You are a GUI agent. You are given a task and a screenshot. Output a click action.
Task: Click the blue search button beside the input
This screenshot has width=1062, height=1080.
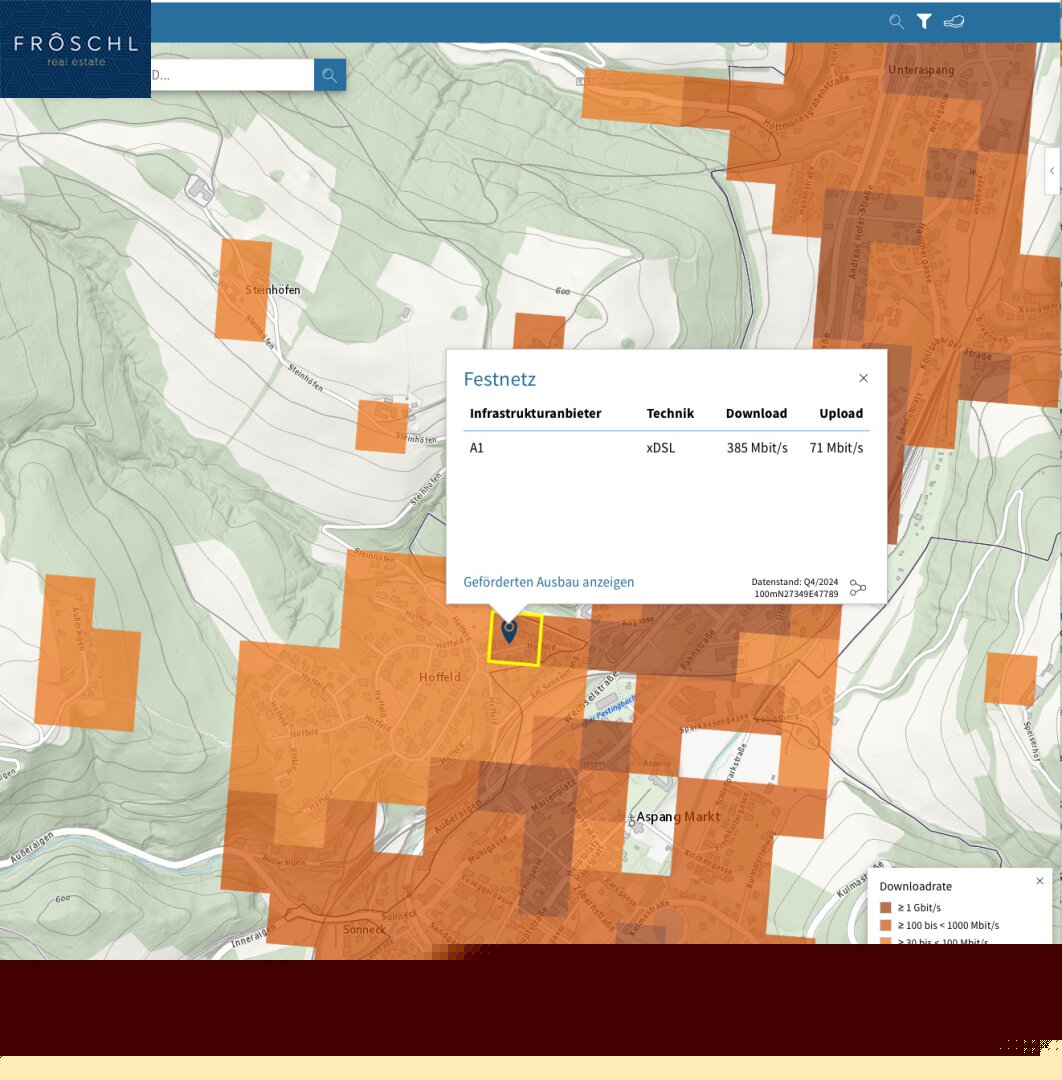coord(330,75)
